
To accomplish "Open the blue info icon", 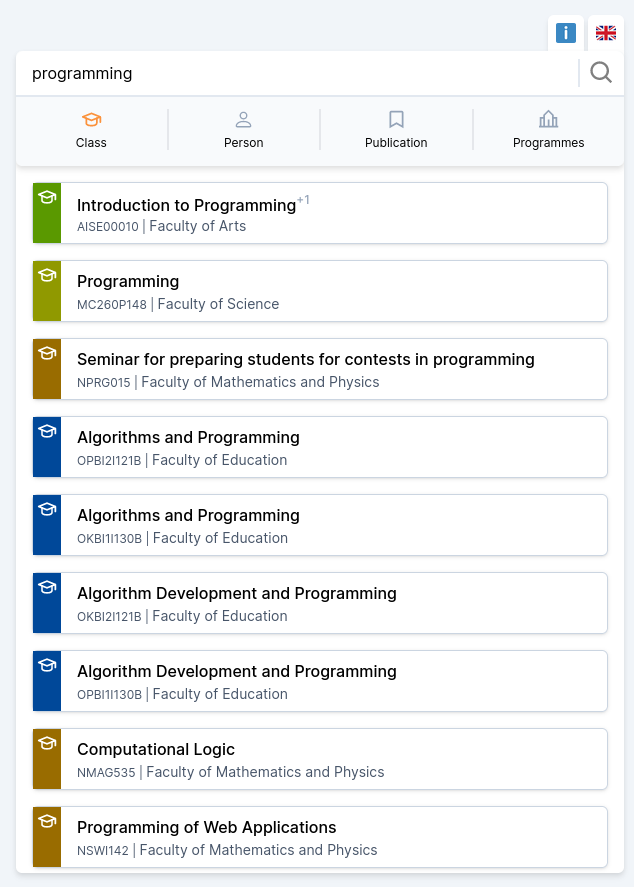I will click(x=566, y=33).
